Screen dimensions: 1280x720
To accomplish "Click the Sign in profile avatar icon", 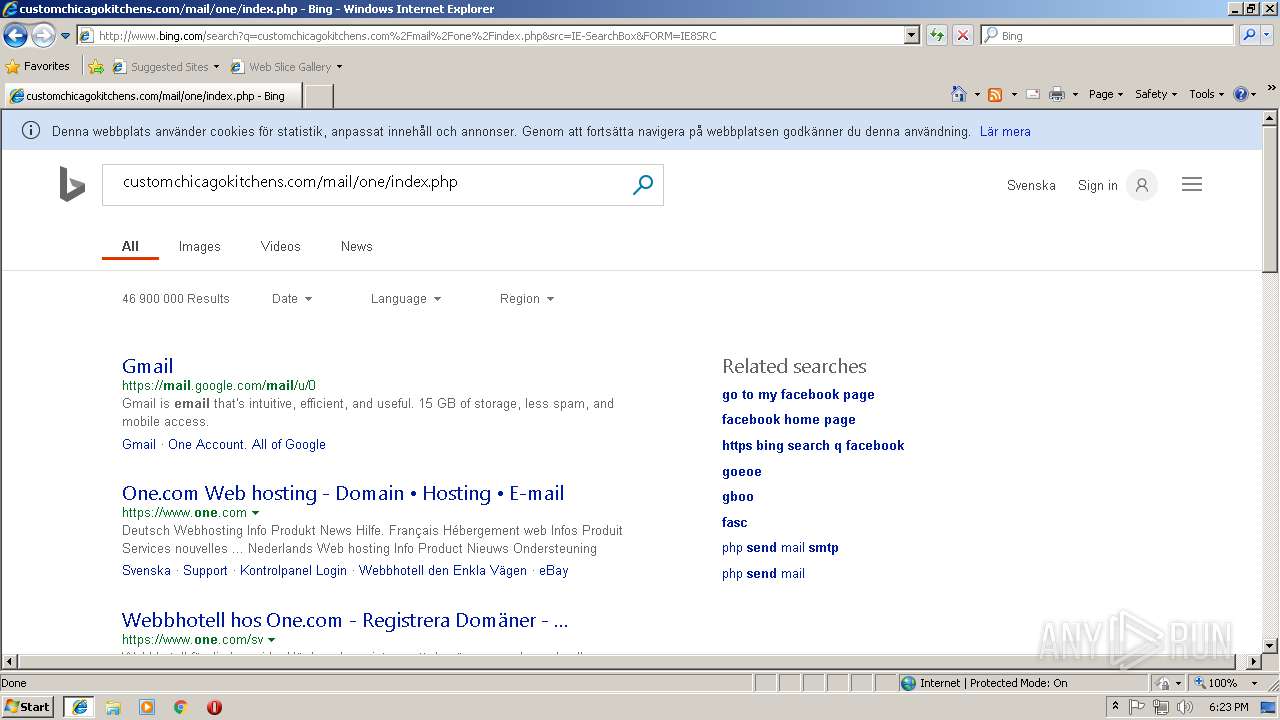I will (x=1141, y=185).
